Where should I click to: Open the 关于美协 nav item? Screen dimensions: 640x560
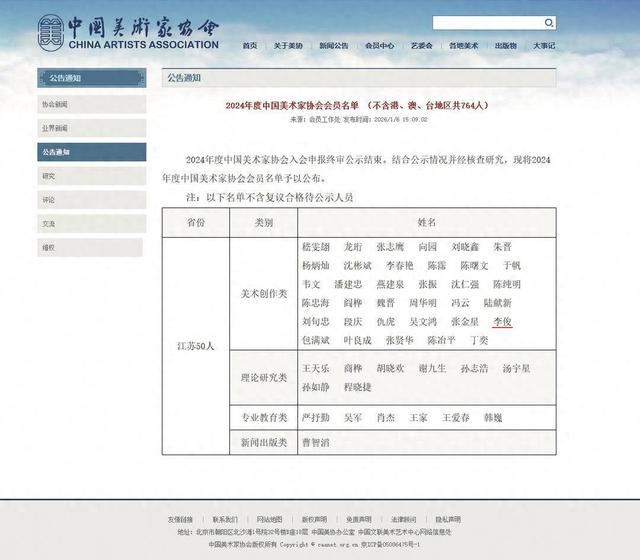[x=288, y=46]
